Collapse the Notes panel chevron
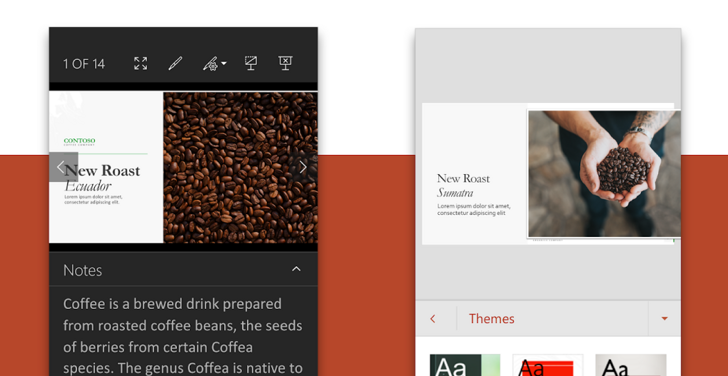This screenshot has width=728, height=376. click(x=296, y=269)
